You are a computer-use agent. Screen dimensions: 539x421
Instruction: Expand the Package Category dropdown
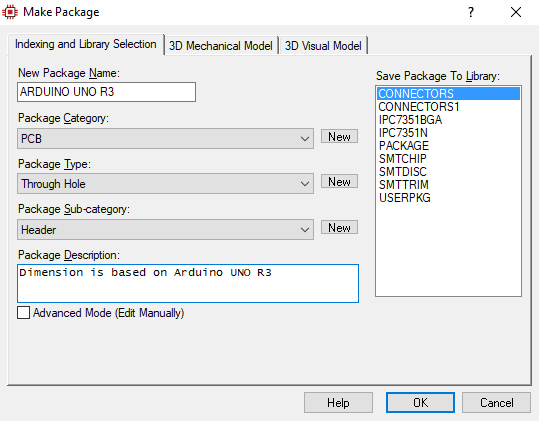coord(165,139)
